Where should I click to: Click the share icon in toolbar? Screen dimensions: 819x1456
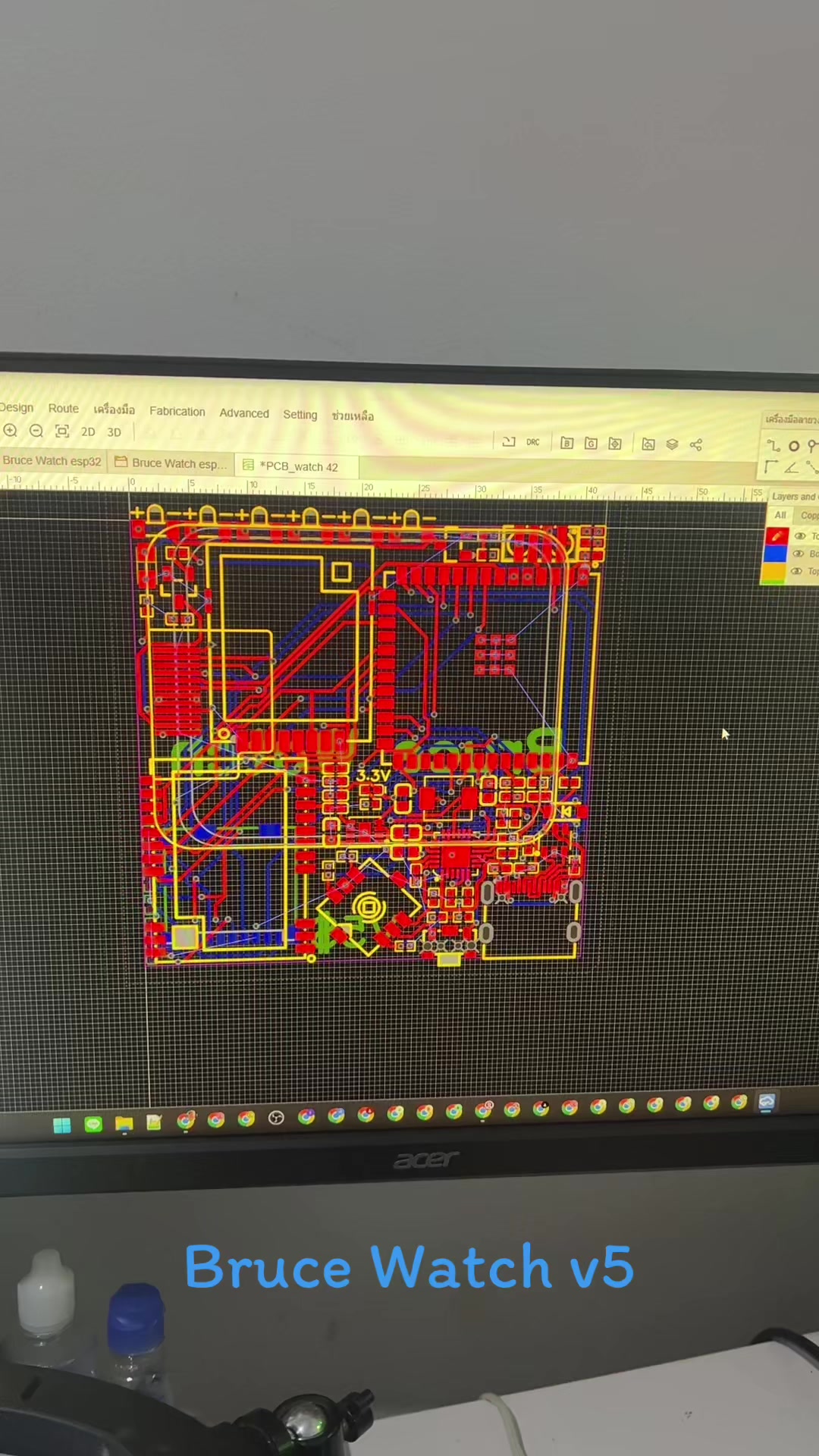696,444
